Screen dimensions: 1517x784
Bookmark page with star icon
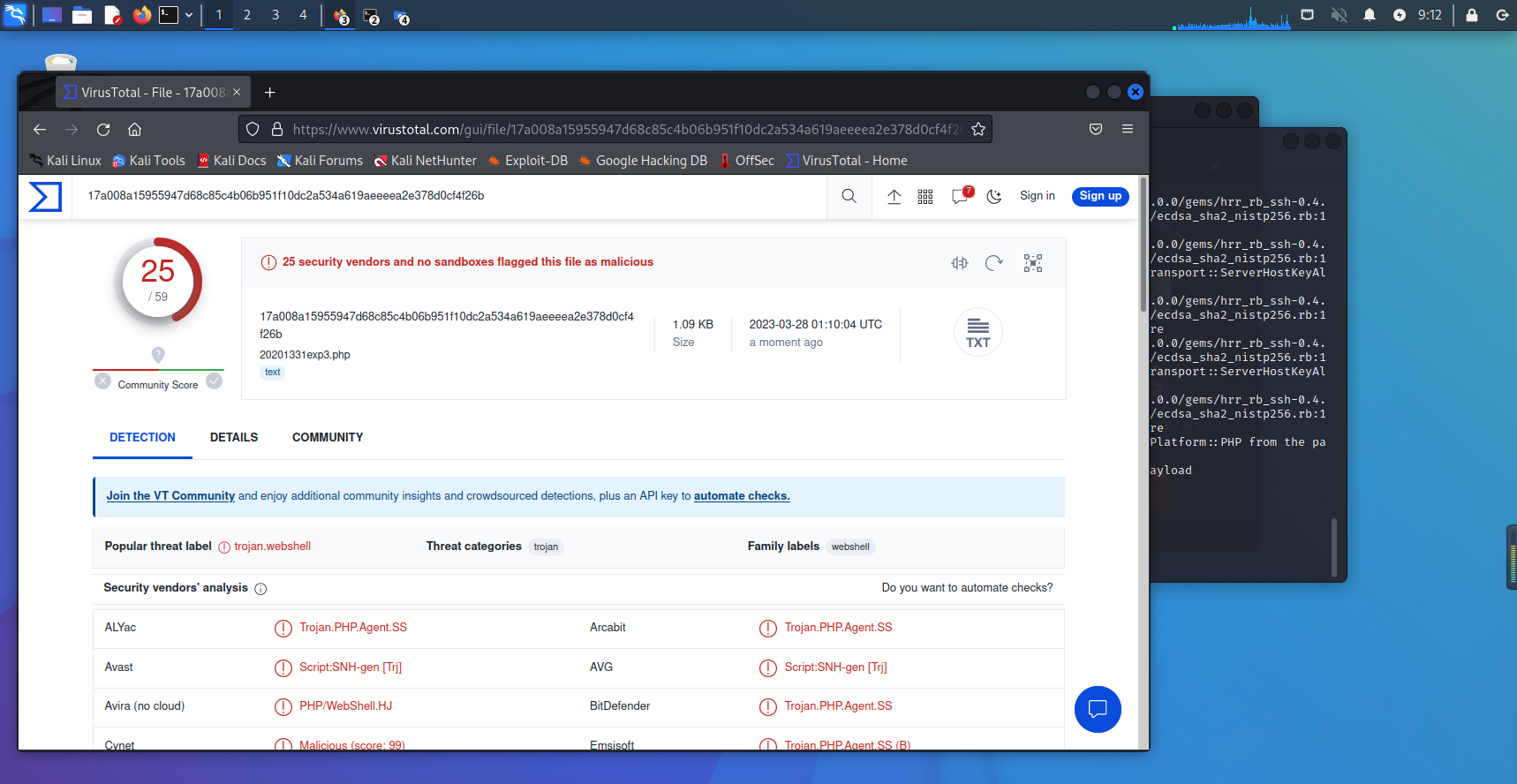[978, 130]
